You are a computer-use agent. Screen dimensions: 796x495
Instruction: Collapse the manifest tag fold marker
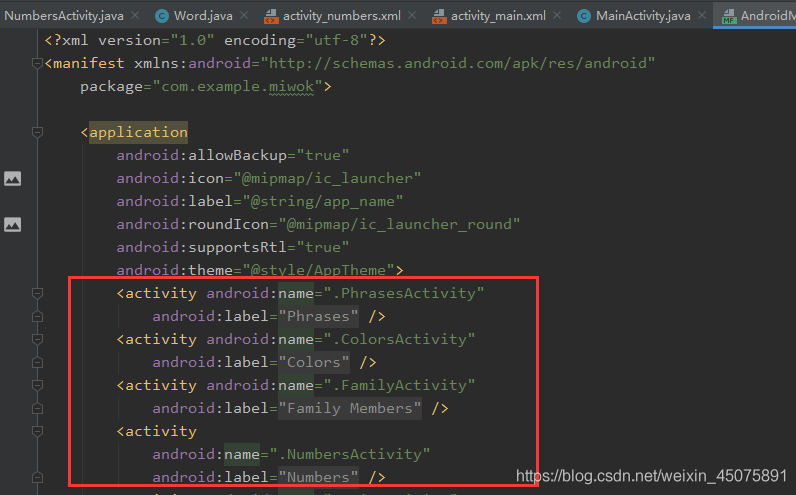point(37,63)
